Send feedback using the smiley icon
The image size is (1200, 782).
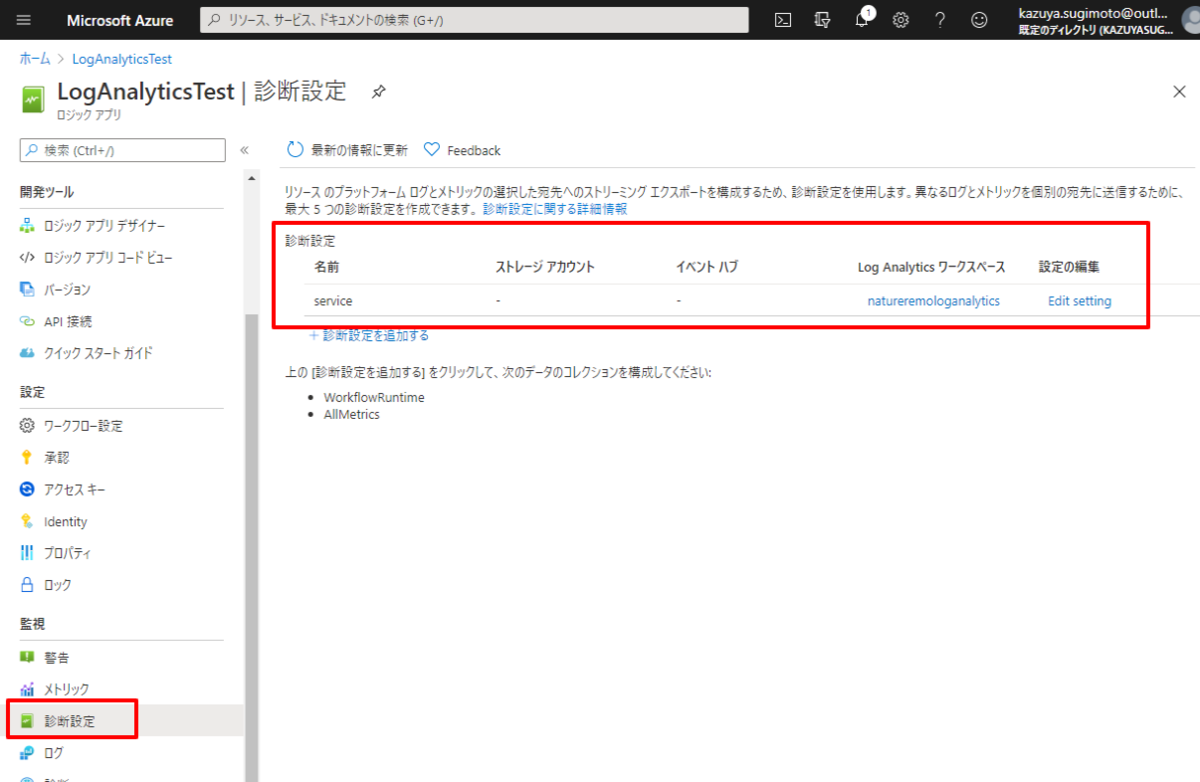coord(978,20)
